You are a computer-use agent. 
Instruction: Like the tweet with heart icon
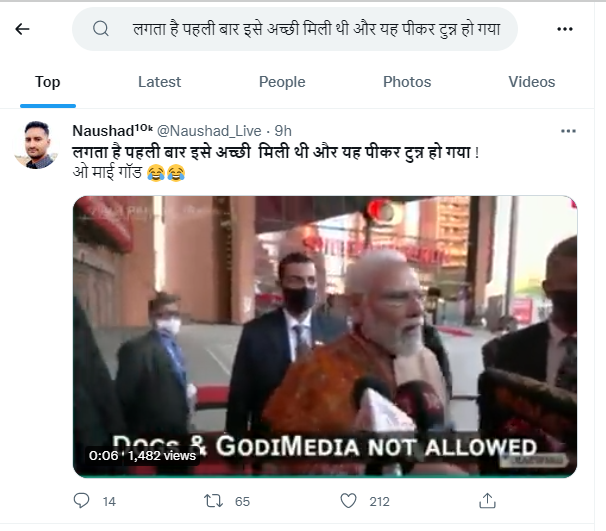click(348, 500)
